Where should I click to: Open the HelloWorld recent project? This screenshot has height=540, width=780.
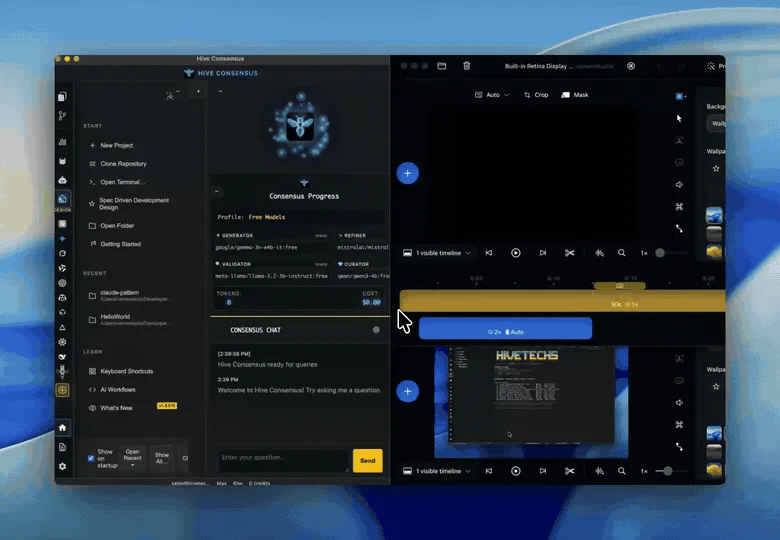[x=130, y=320]
